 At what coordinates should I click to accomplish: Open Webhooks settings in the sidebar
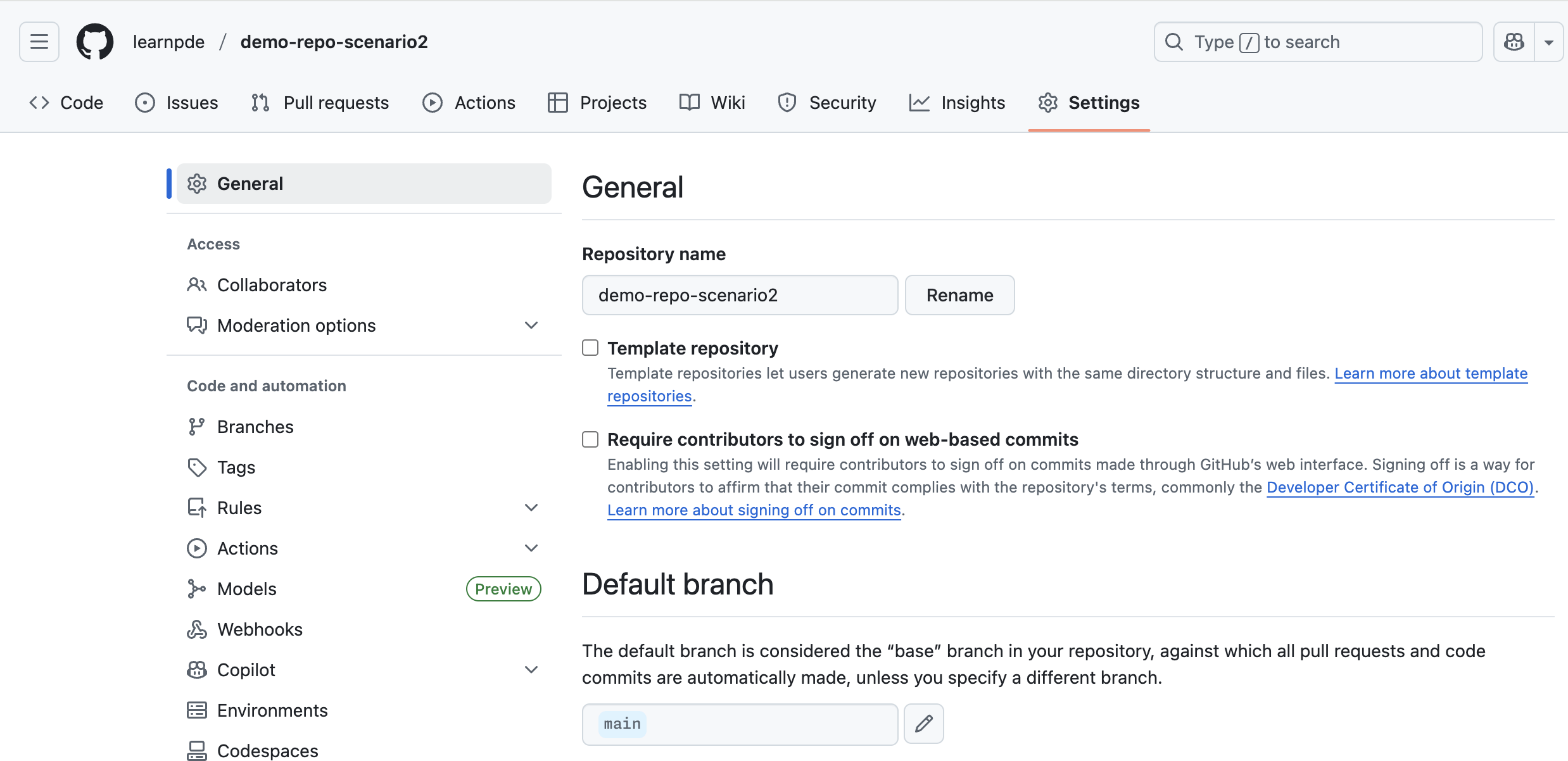[260, 629]
